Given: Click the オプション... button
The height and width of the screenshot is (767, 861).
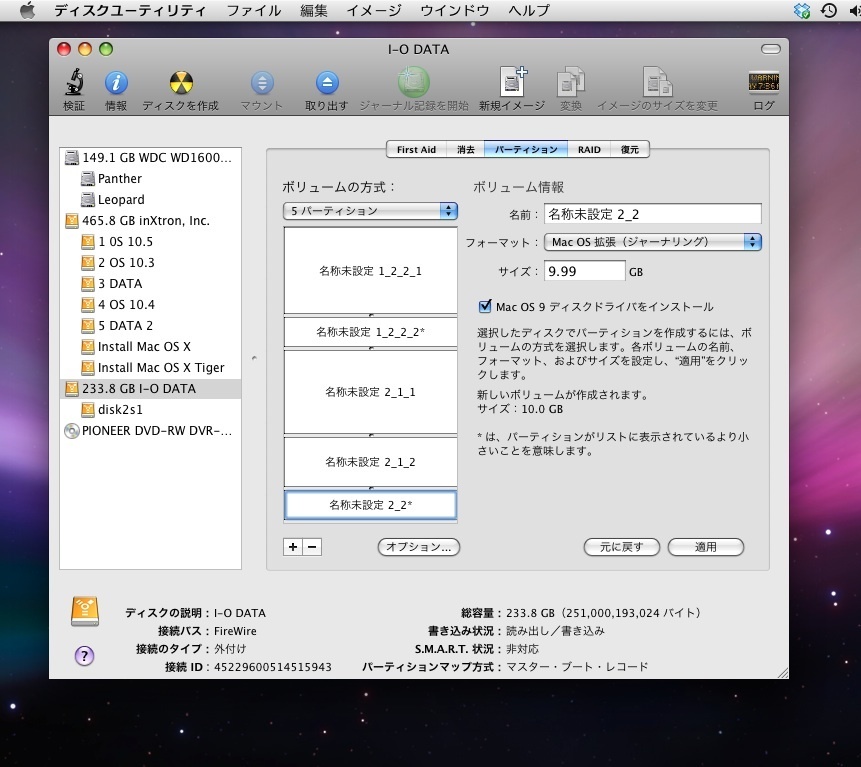Looking at the screenshot, I should pyautogui.click(x=418, y=547).
